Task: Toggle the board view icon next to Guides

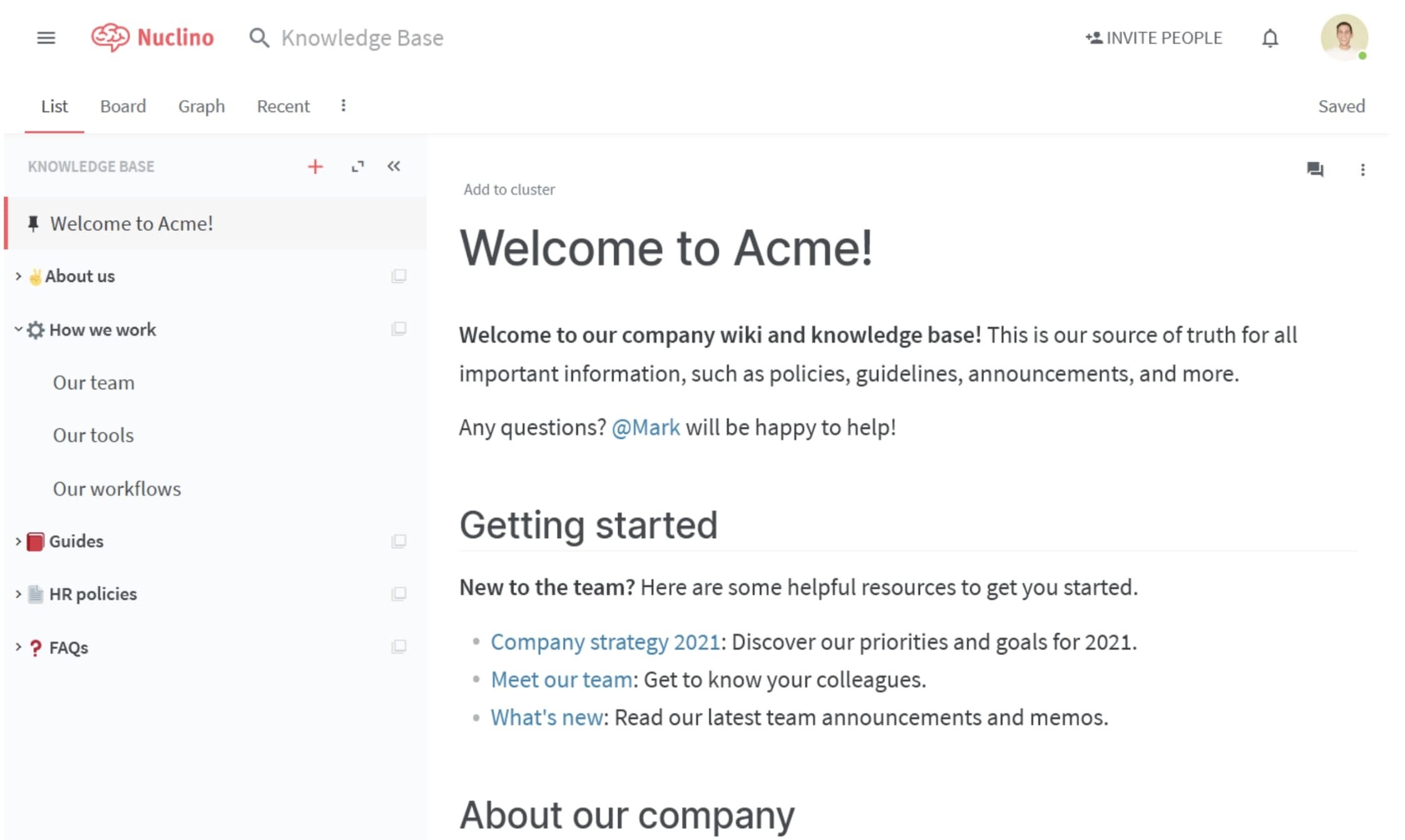Action: click(399, 541)
